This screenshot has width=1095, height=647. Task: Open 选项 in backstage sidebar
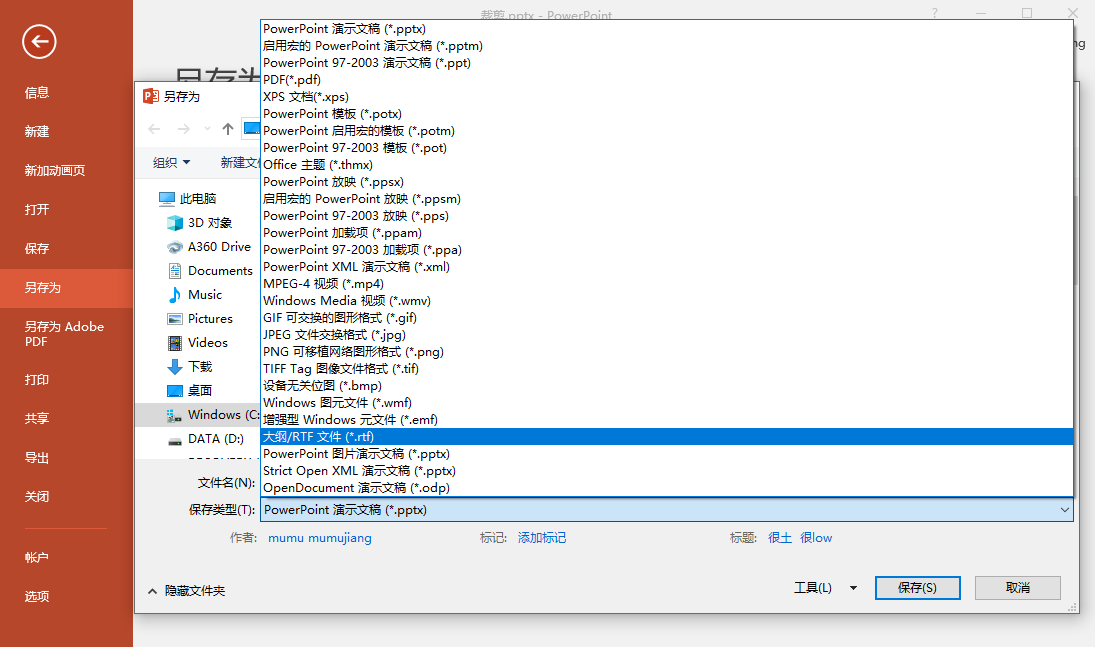coord(37,596)
